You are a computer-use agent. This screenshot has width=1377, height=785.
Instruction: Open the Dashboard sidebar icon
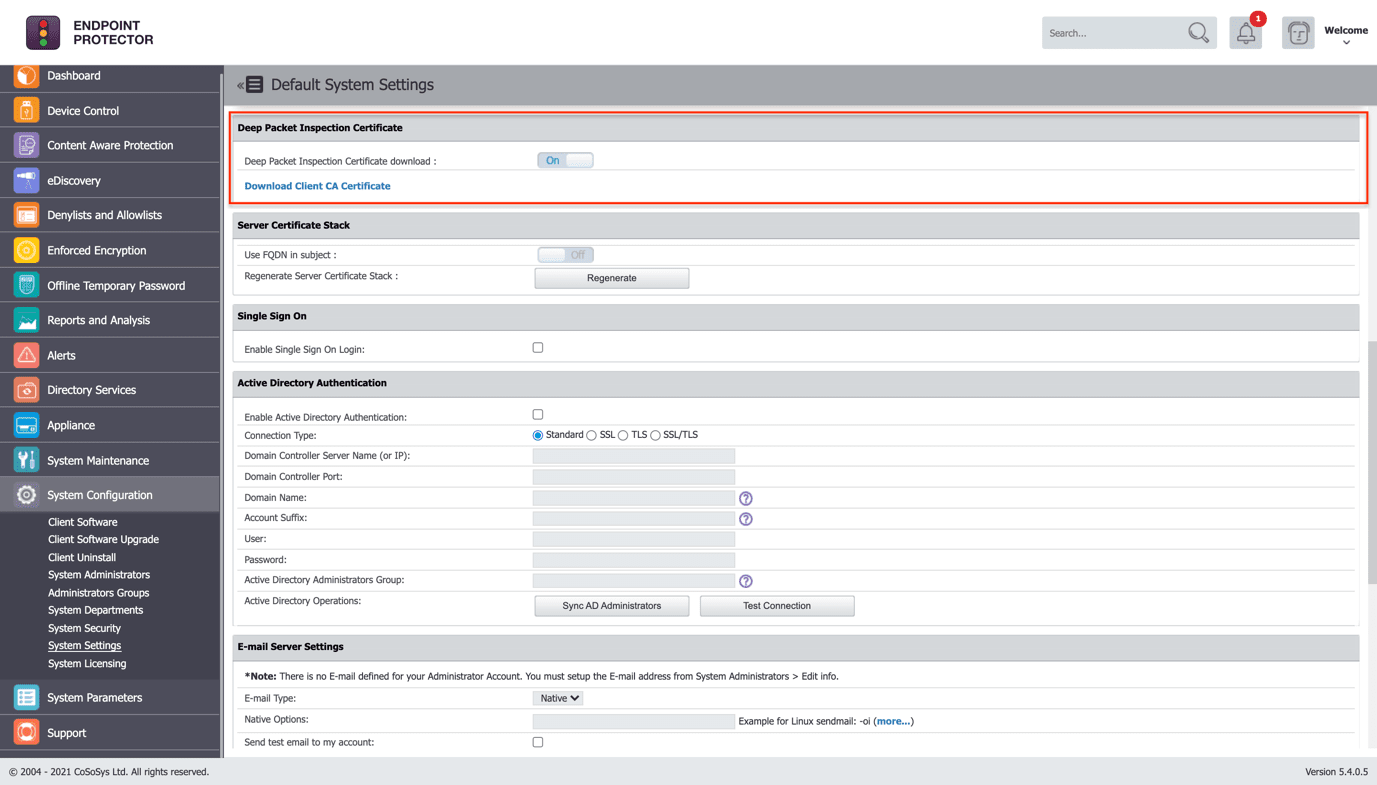[26, 76]
